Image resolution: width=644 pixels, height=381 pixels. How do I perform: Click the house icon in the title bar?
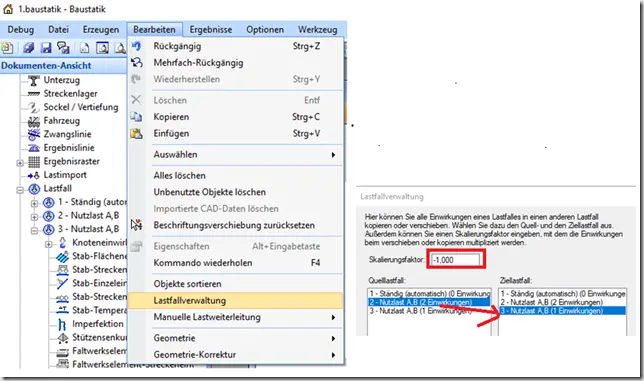(8, 9)
